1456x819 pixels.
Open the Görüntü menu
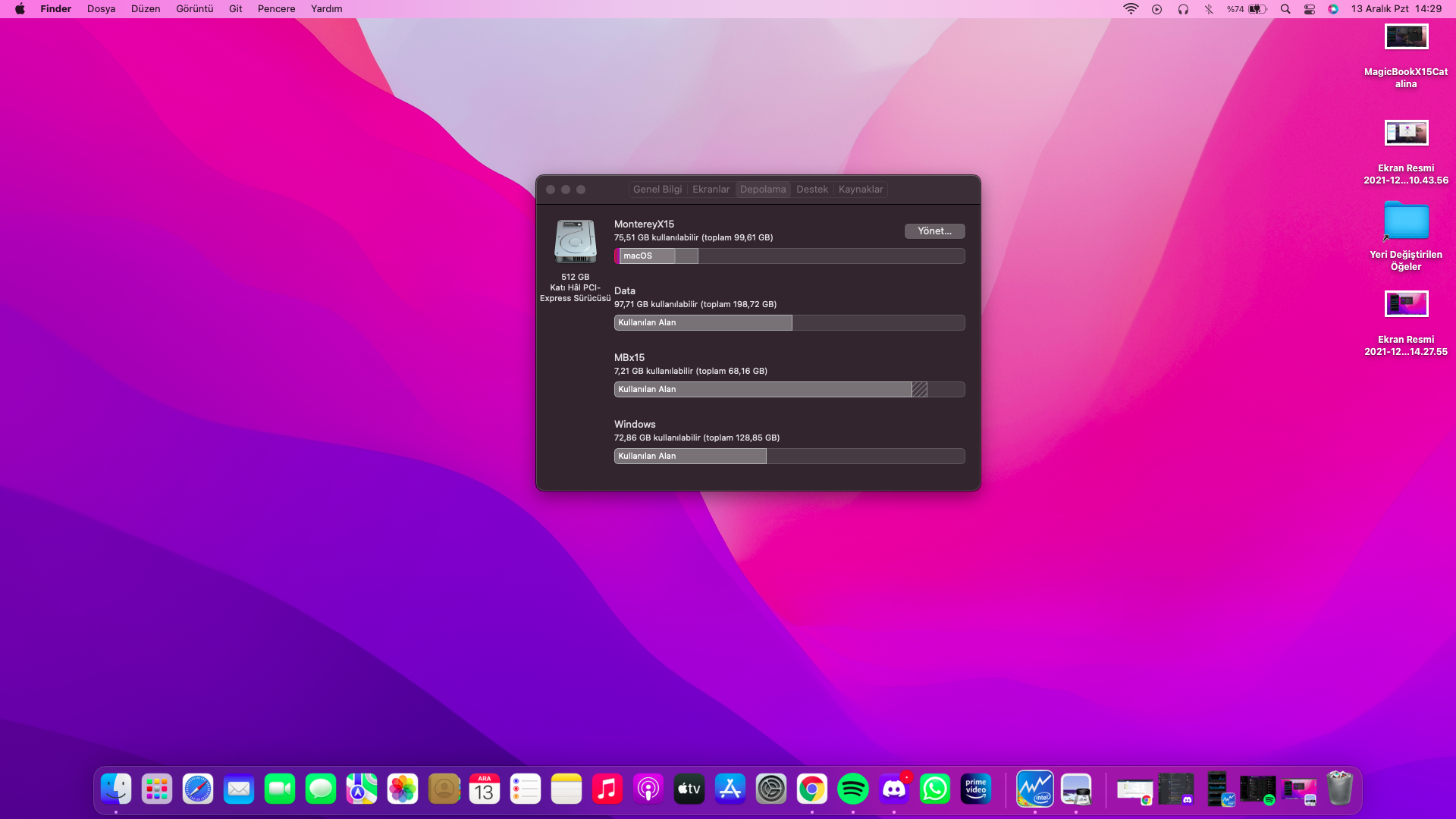pos(194,9)
